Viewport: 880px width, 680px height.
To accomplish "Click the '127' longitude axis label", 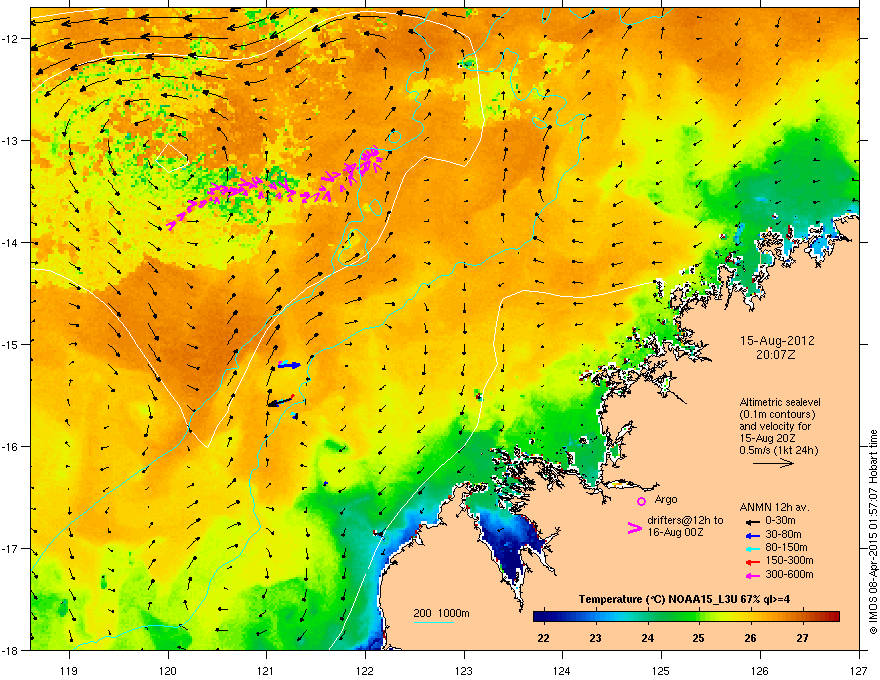I will click(x=859, y=670).
